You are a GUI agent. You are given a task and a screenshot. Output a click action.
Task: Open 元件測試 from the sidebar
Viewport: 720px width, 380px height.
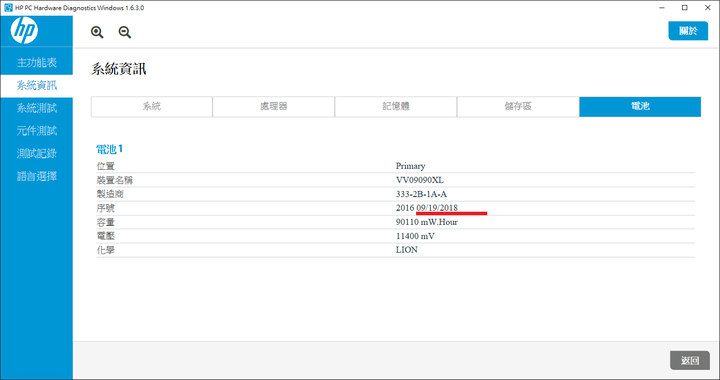click(x=37, y=131)
